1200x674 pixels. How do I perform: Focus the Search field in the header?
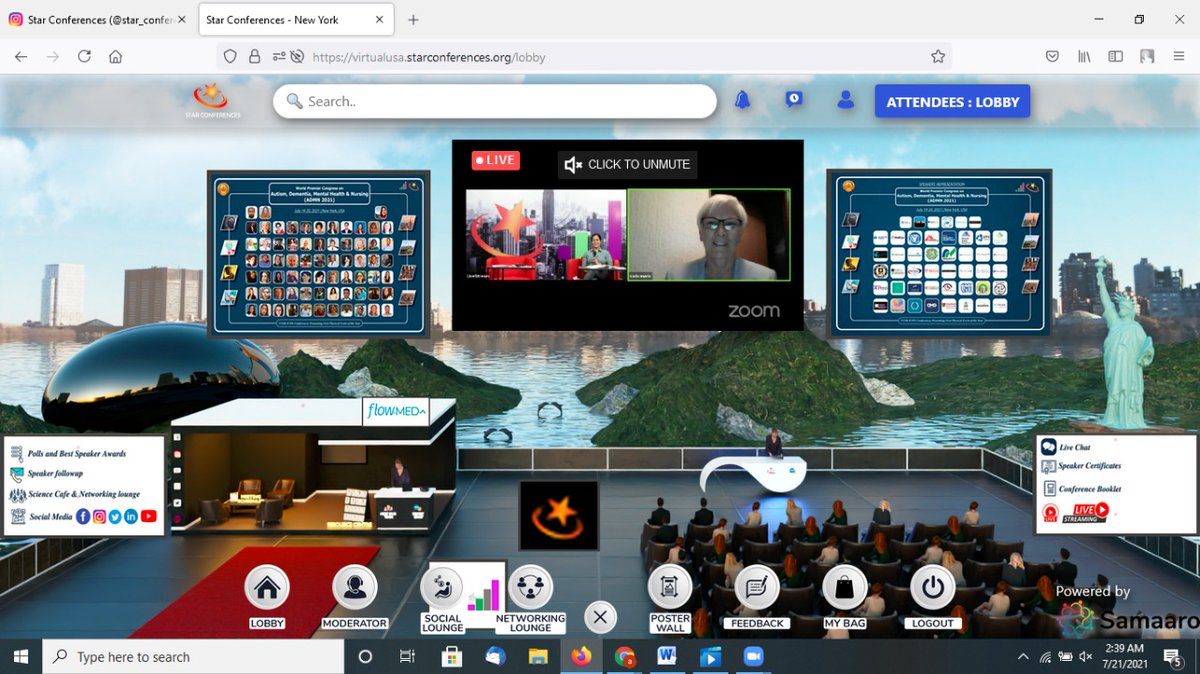point(495,101)
